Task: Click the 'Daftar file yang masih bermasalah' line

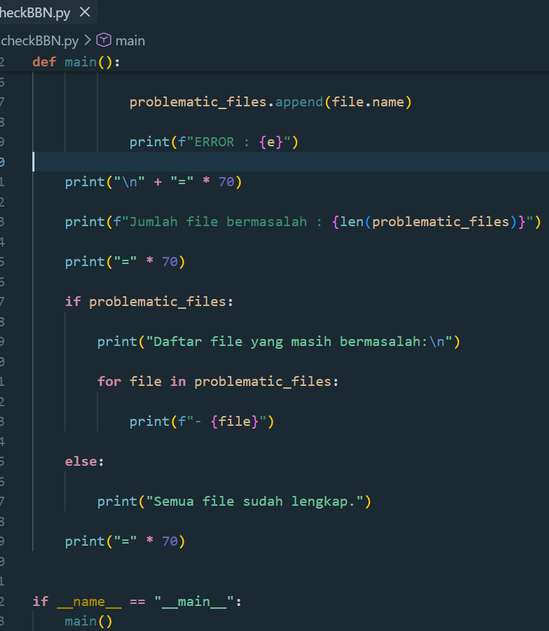Action: [x=279, y=342]
